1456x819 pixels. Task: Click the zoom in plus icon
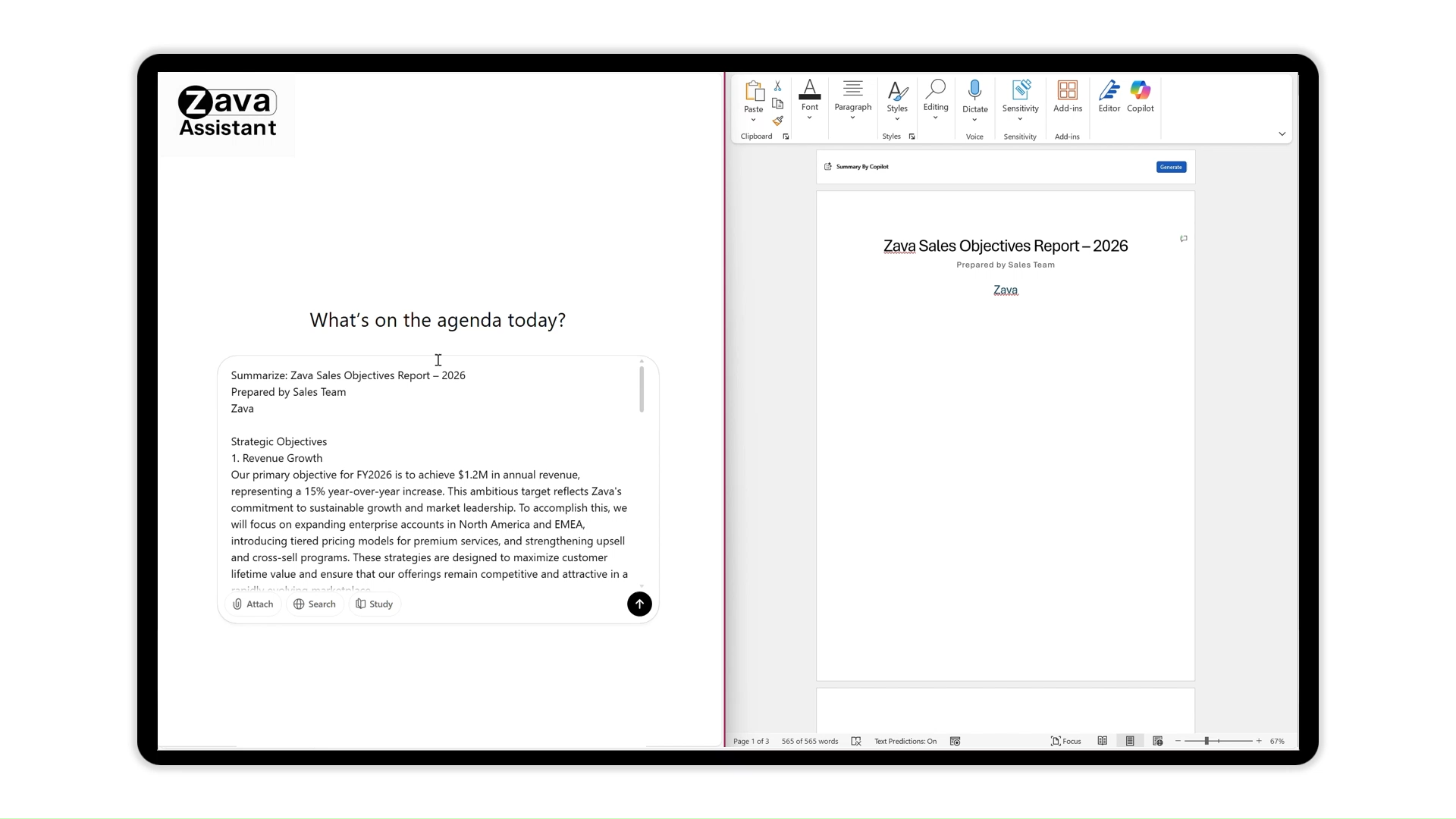[x=1259, y=742]
